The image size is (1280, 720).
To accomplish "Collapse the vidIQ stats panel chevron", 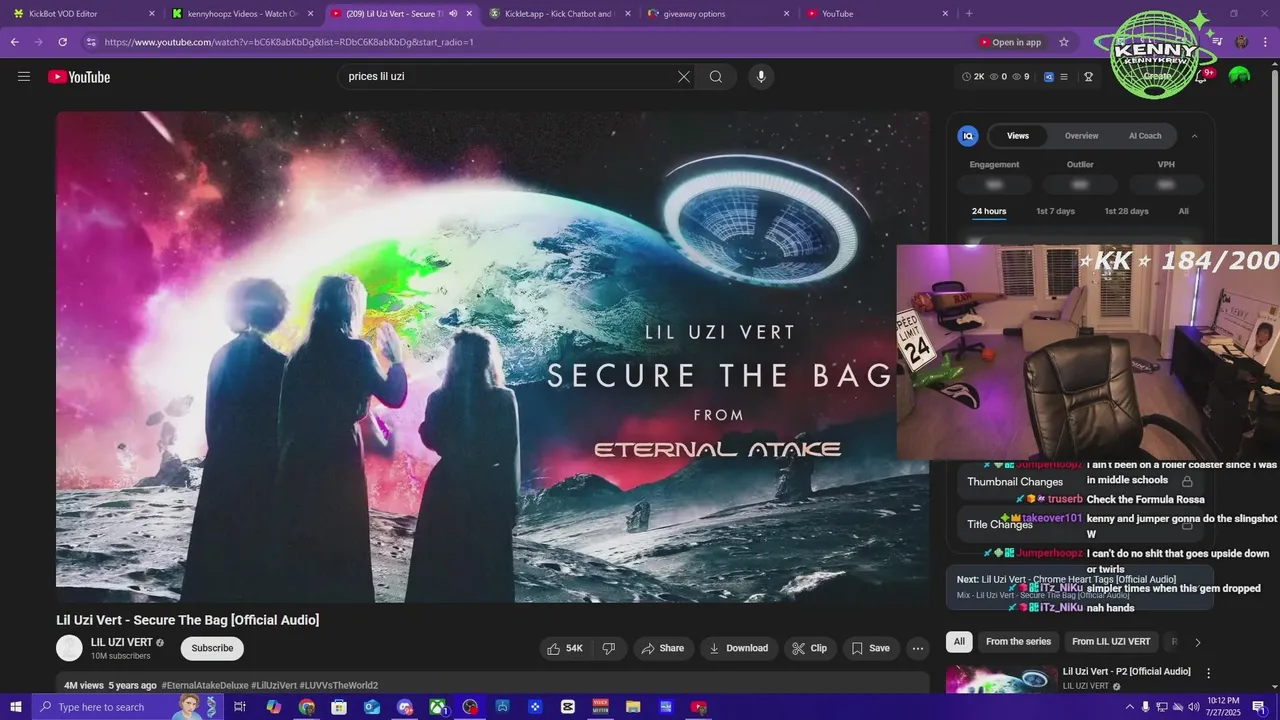I will click(x=1194, y=136).
